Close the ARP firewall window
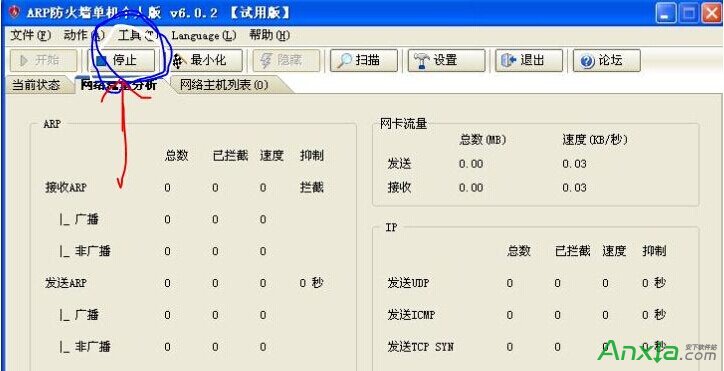 pyautogui.click(x=711, y=14)
